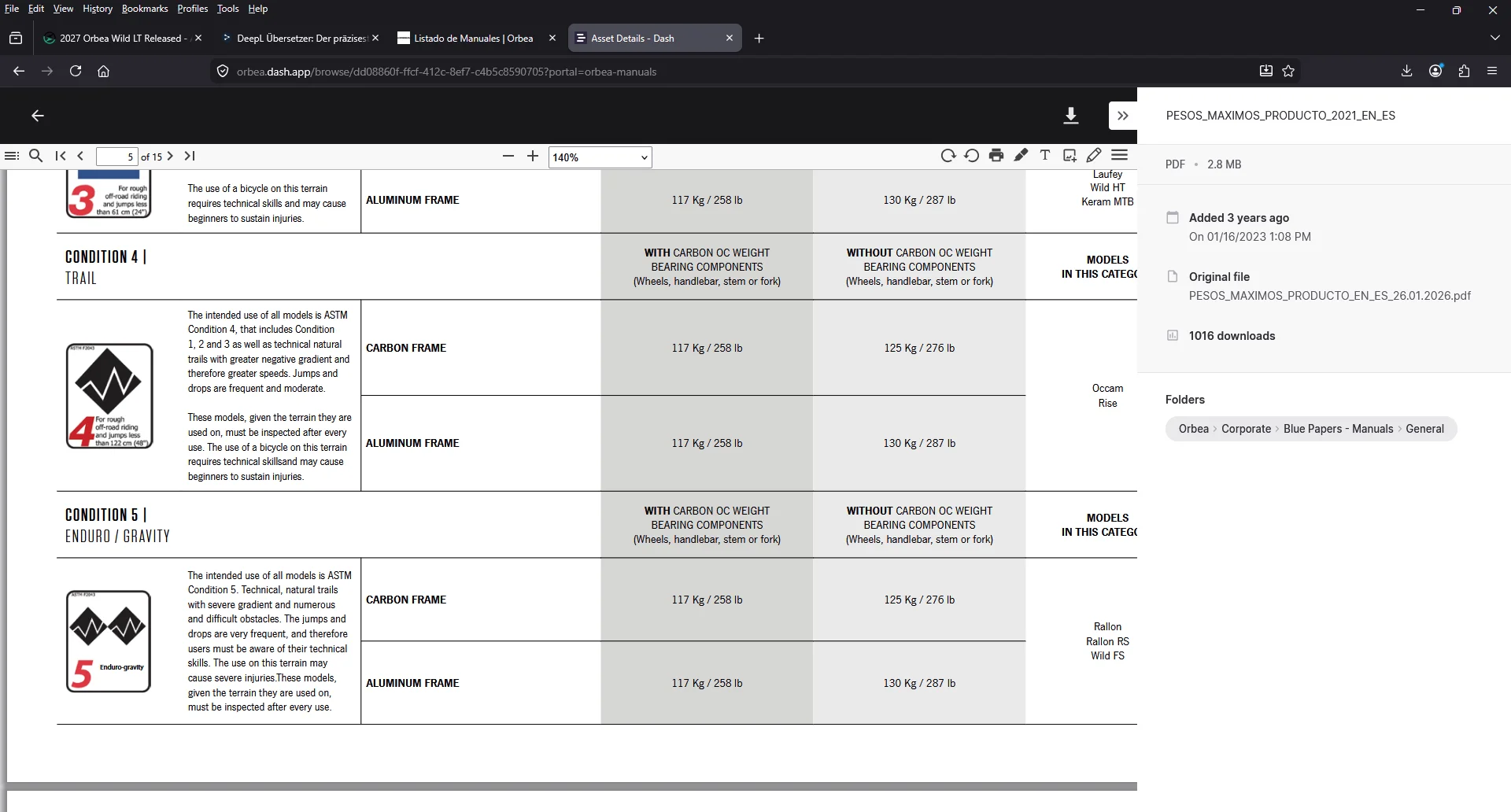Viewport: 1511px width, 812px height.
Task: Select the 1016 downloads text
Action: [1232, 336]
